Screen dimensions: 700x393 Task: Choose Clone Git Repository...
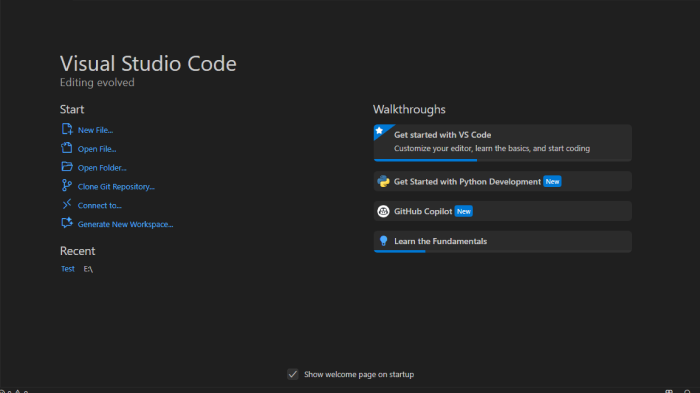116,187
